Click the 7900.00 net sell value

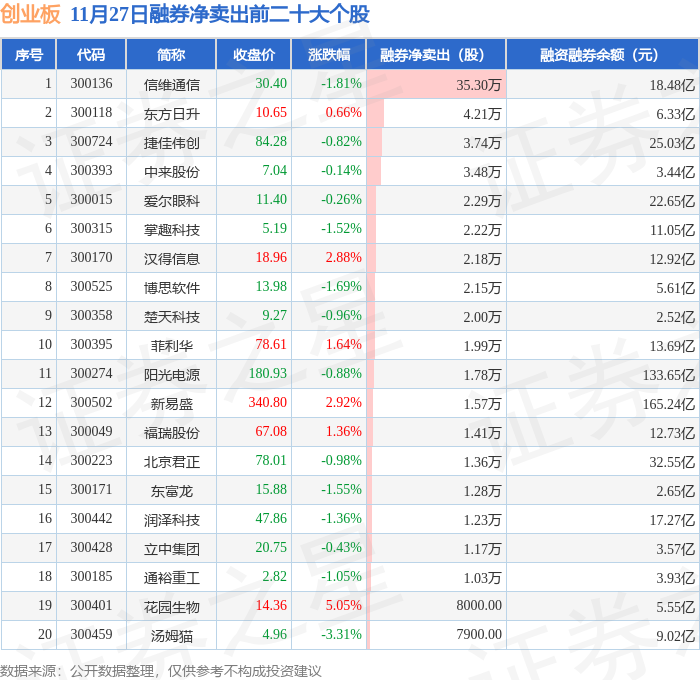click(x=479, y=635)
